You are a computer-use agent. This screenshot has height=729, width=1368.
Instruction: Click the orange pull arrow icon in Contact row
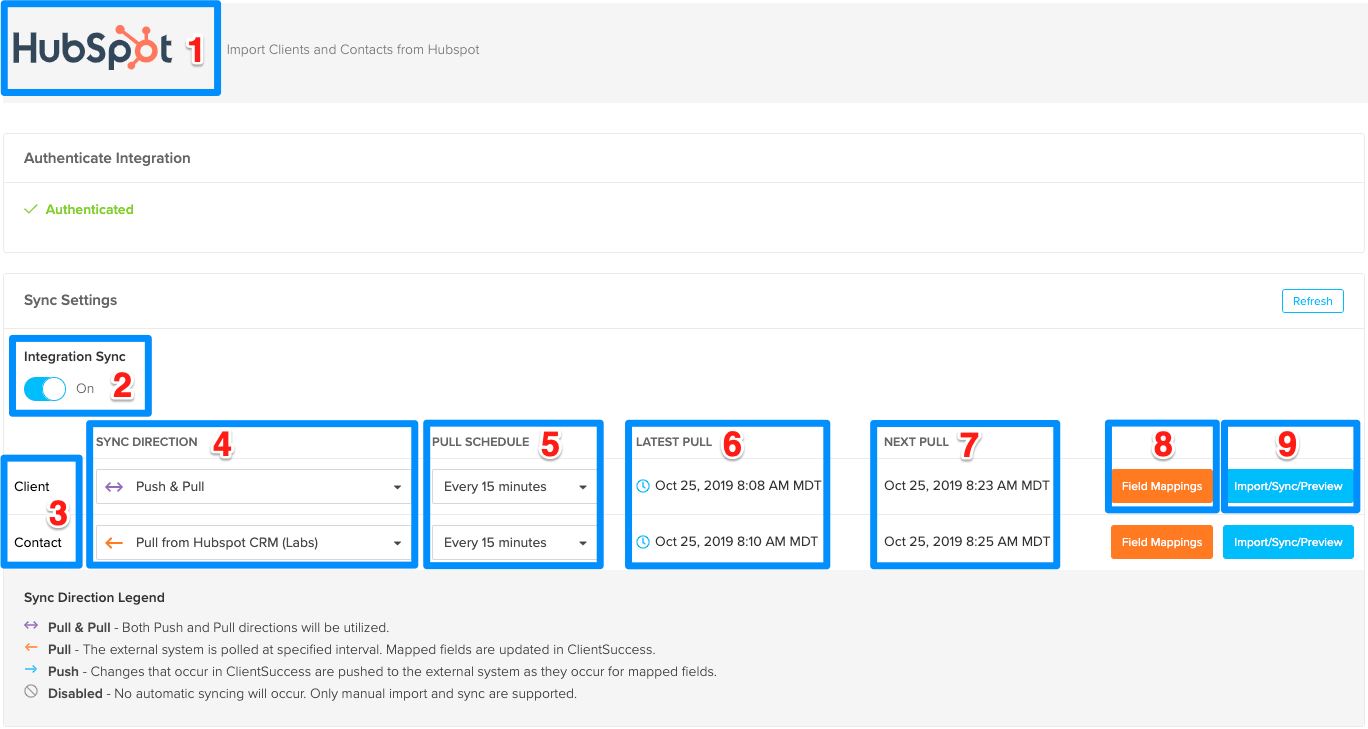click(x=114, y=543)
